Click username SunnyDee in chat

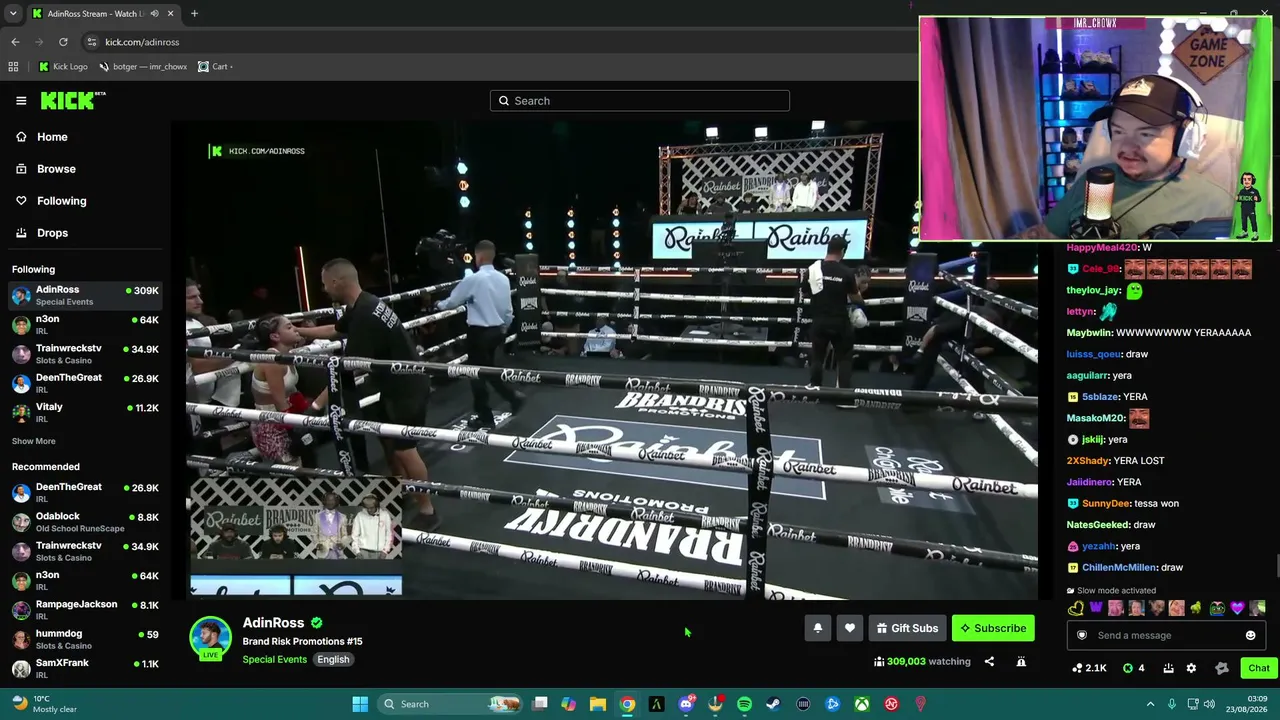click(x=1106, y=503)
